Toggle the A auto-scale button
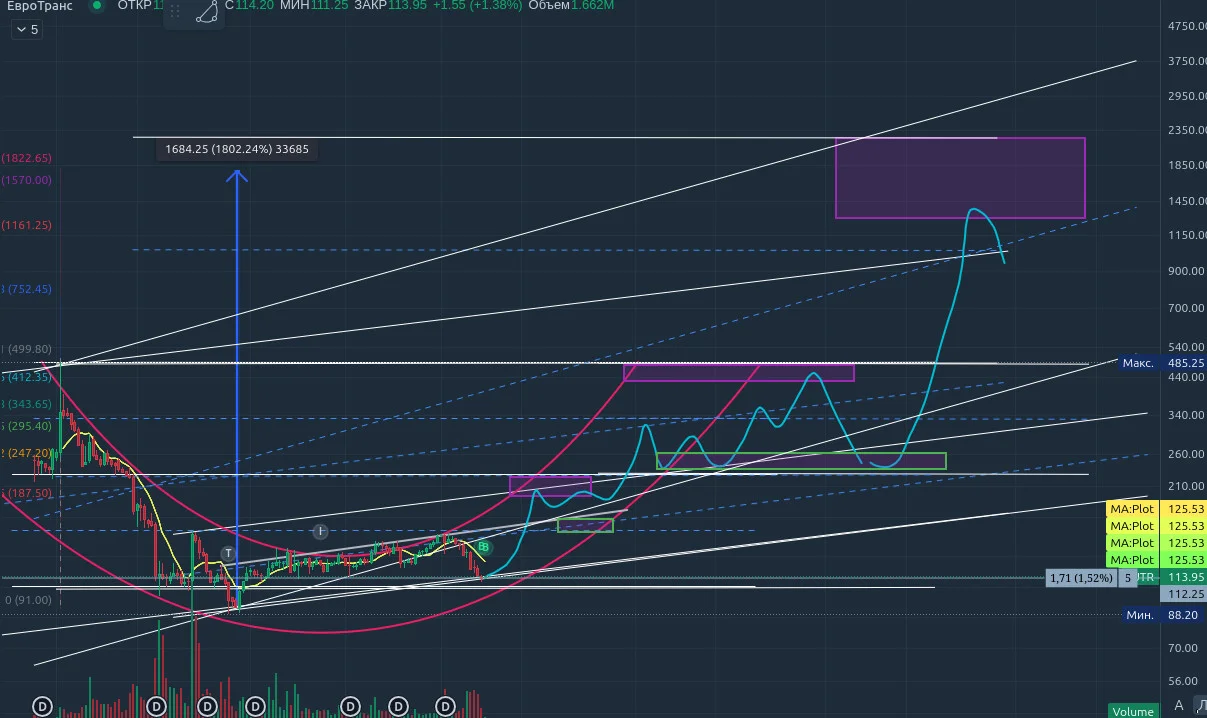 click(x=1179, y=706)
